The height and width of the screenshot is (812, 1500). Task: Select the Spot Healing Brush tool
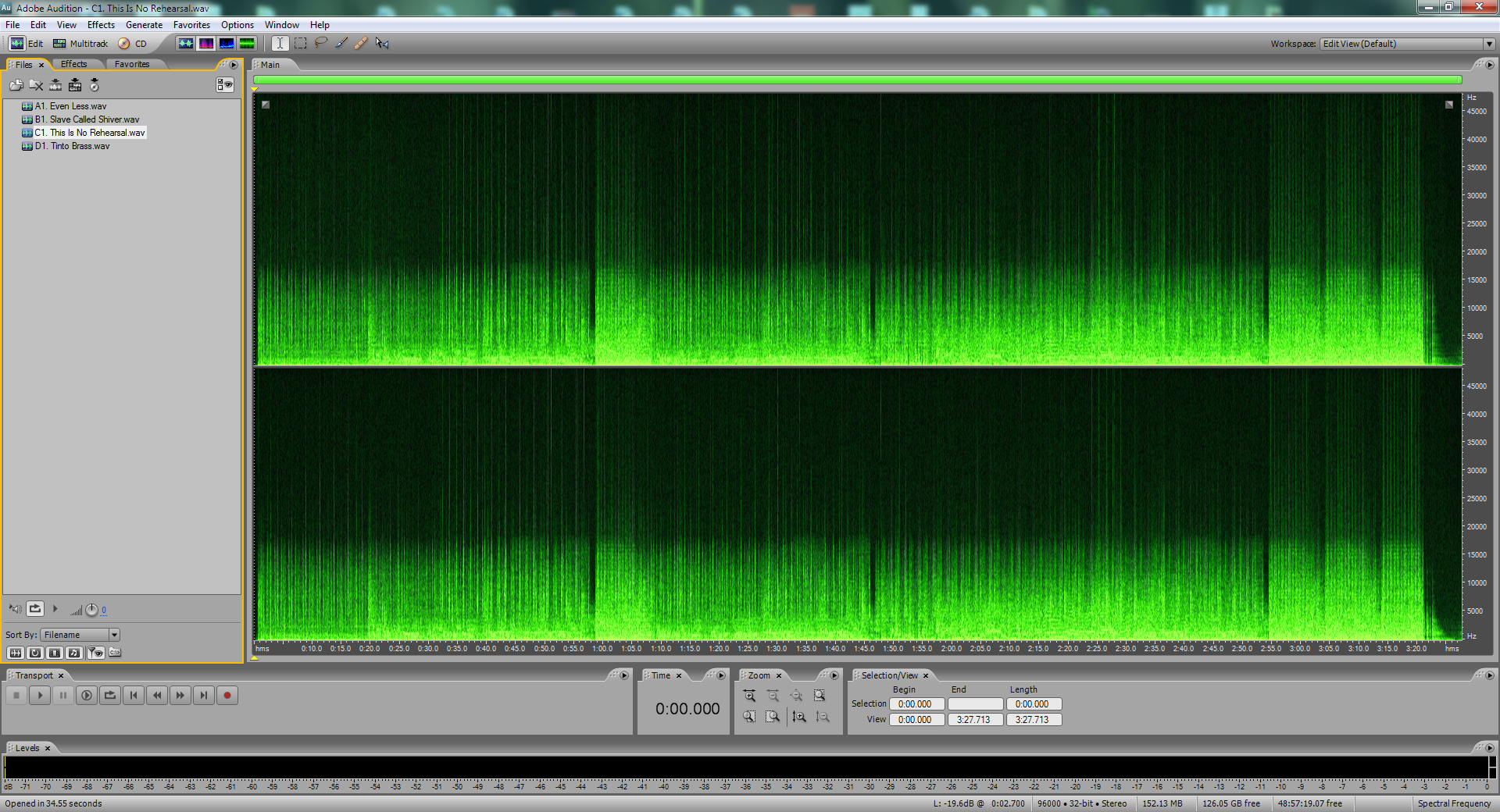tap(361, 44)
